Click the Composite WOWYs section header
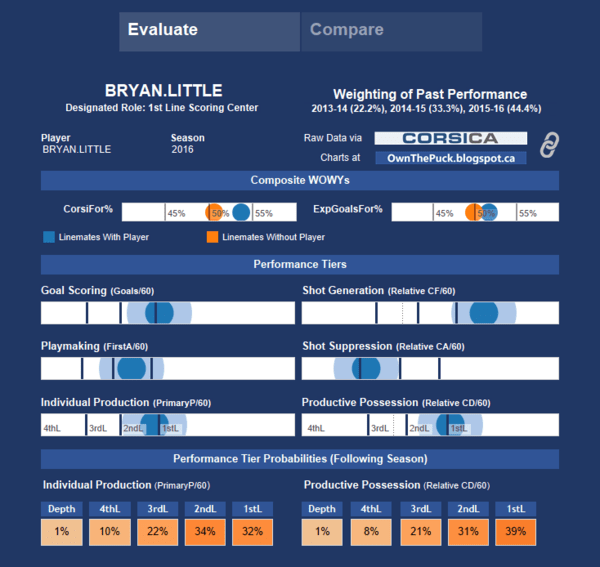Screen dimensions: 600x567 300,180
